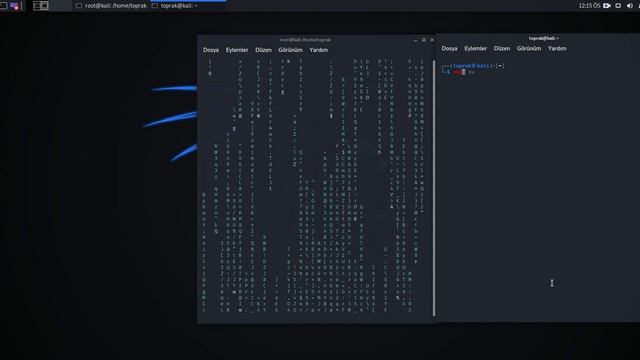This screenshot has width=640, height=360.
Task: Open Görünüm menu in toprak@kali terminal
Action: pyautogui.click(x=529, y=48)
